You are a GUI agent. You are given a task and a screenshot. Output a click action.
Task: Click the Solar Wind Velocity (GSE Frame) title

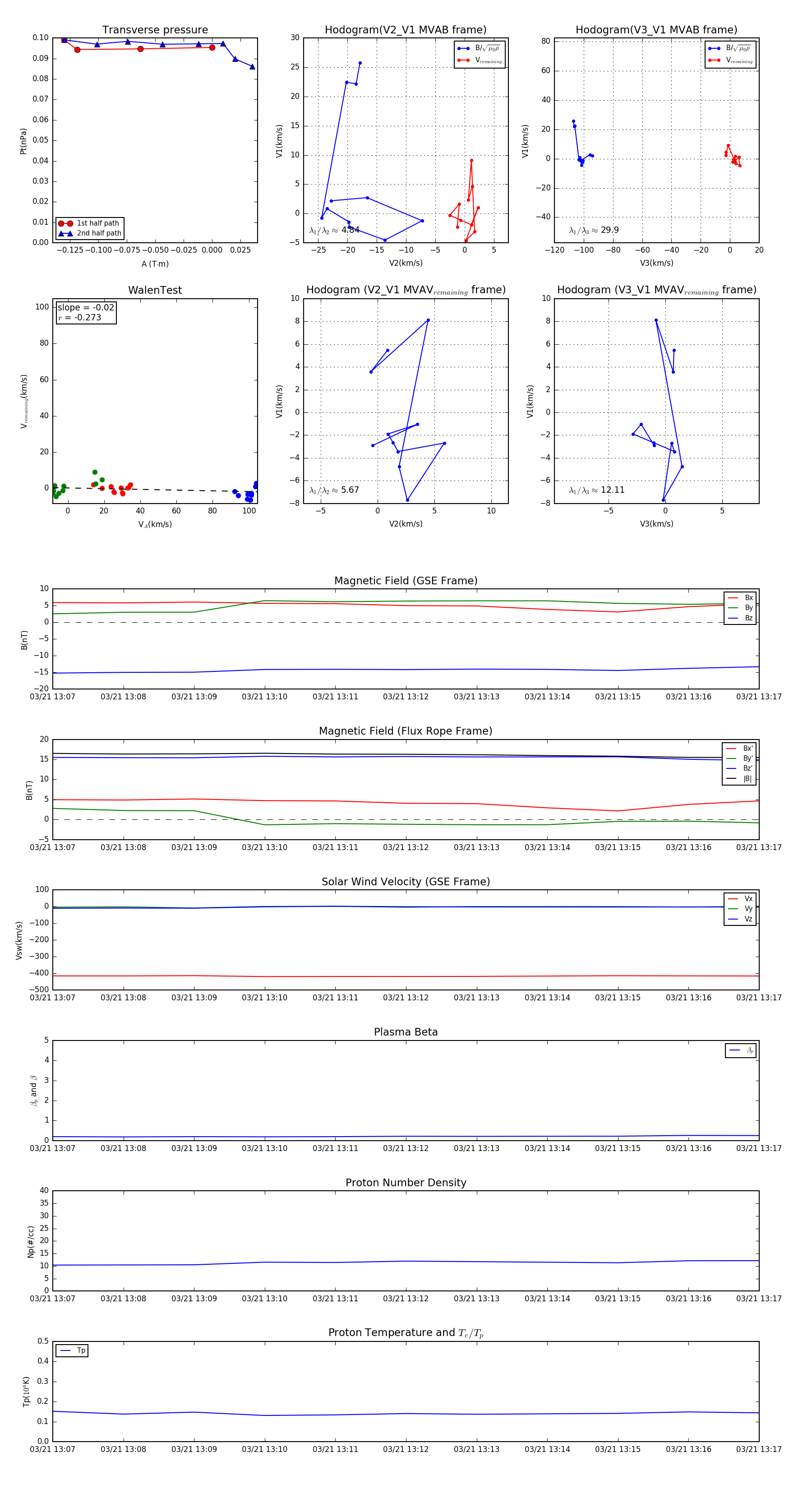tap(405, 882)
